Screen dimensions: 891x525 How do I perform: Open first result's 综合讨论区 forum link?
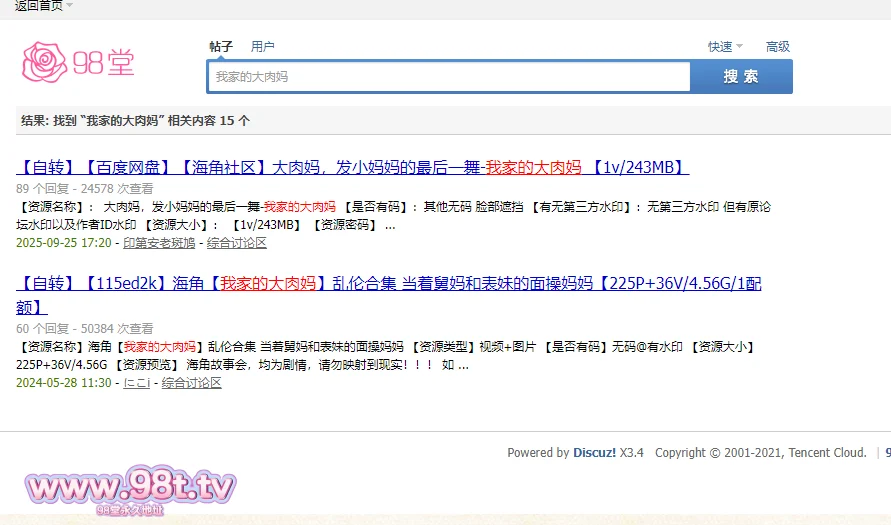[237, 243]
